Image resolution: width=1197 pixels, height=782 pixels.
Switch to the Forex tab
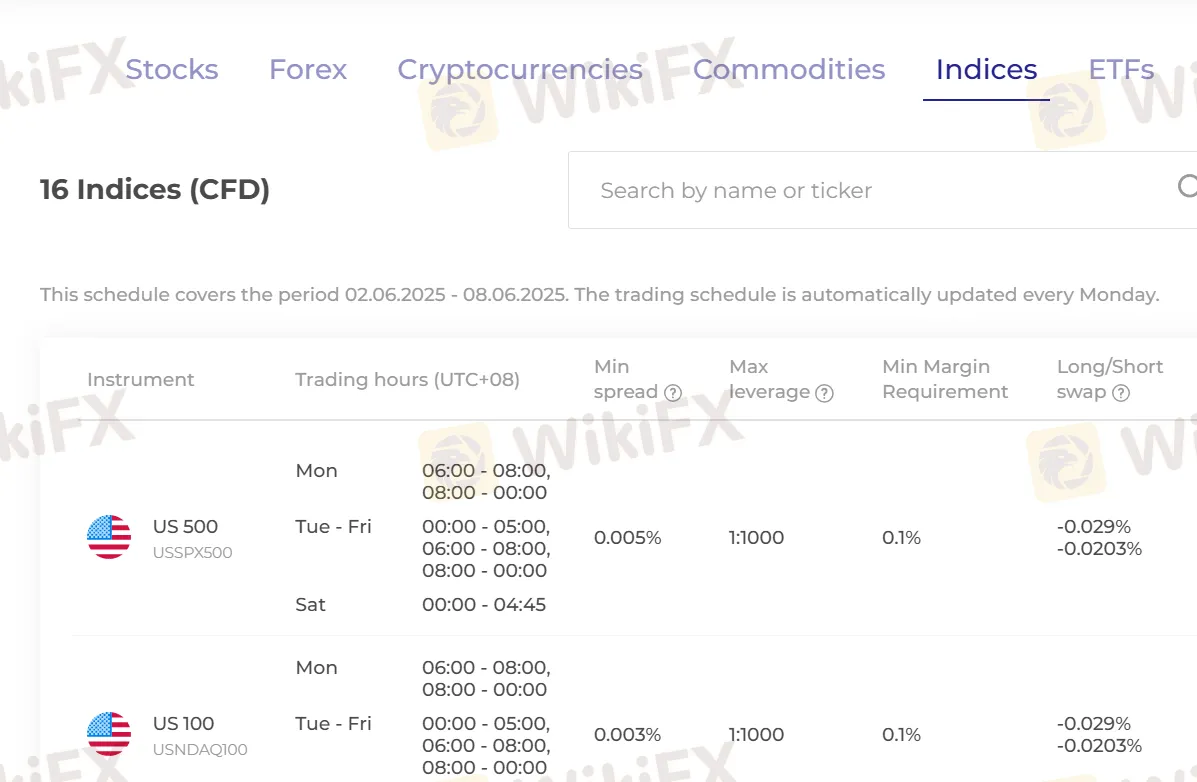point(308,69)
